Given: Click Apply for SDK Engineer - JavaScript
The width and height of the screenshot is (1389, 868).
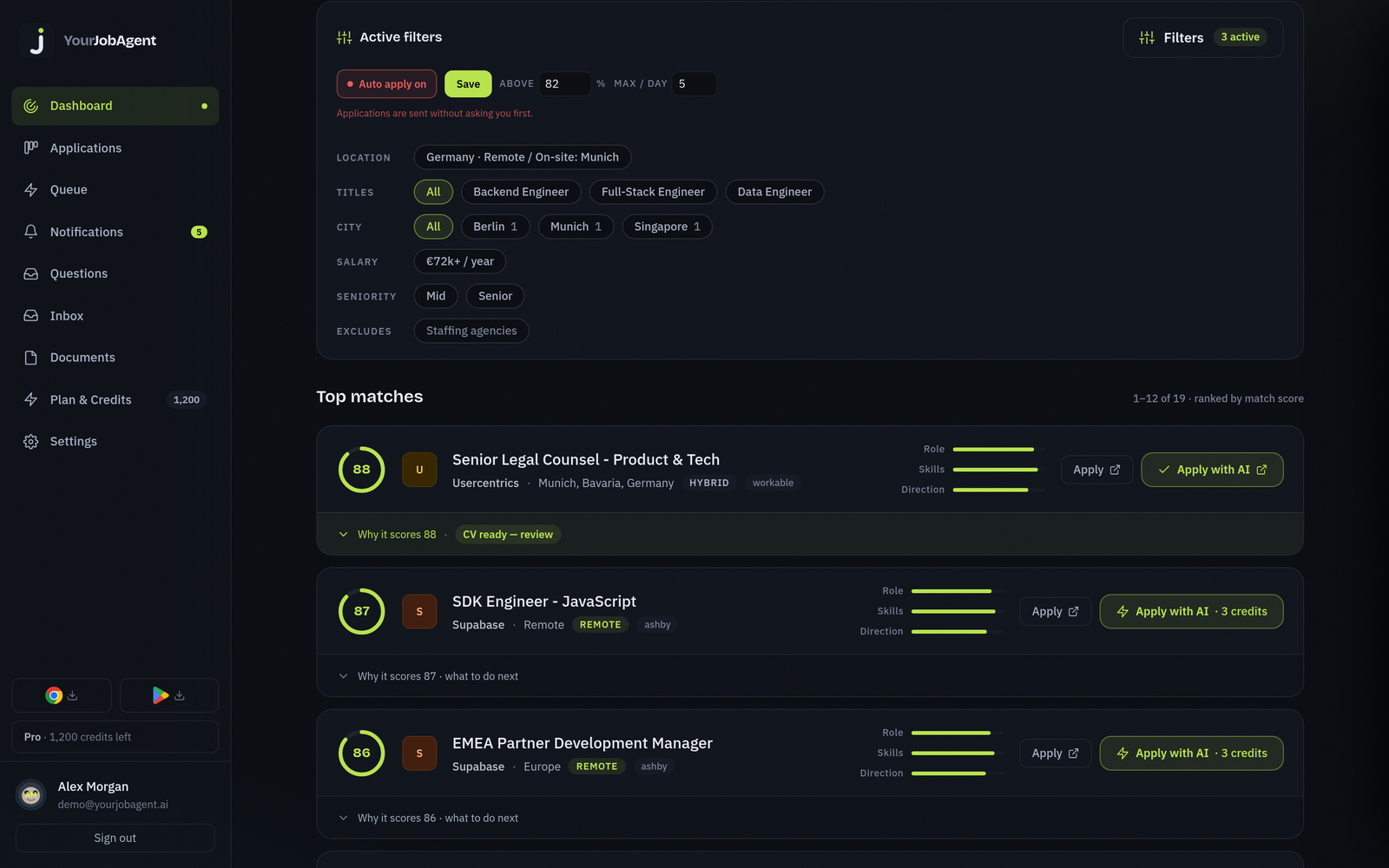Looking at the screenshot, I should [x=1056, y=612].
